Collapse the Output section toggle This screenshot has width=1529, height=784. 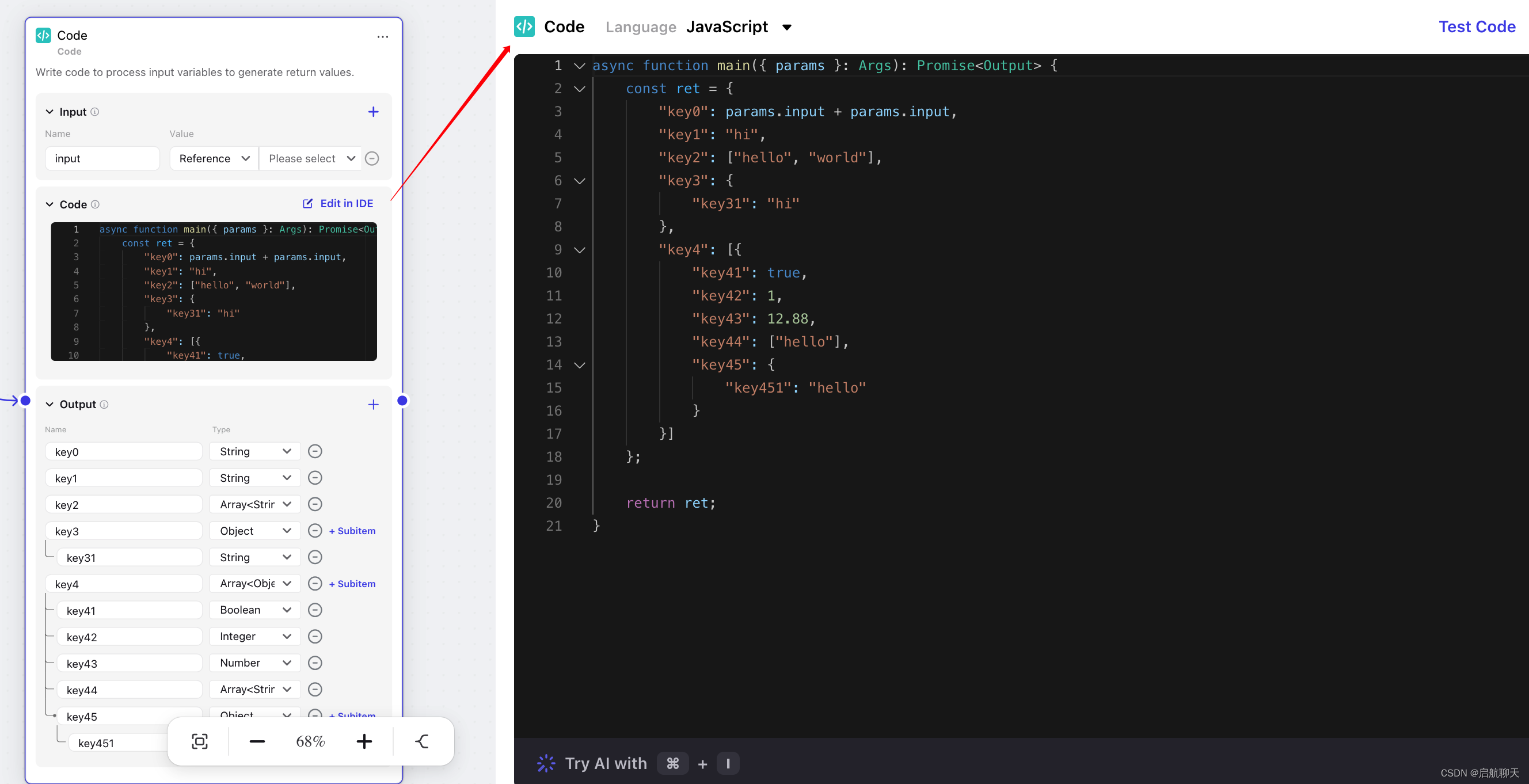(50, 403)
